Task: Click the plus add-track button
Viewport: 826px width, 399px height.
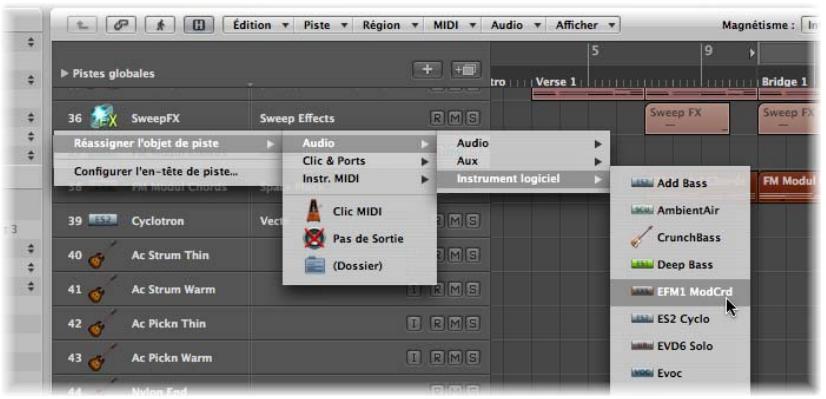Action: point(427,69)
